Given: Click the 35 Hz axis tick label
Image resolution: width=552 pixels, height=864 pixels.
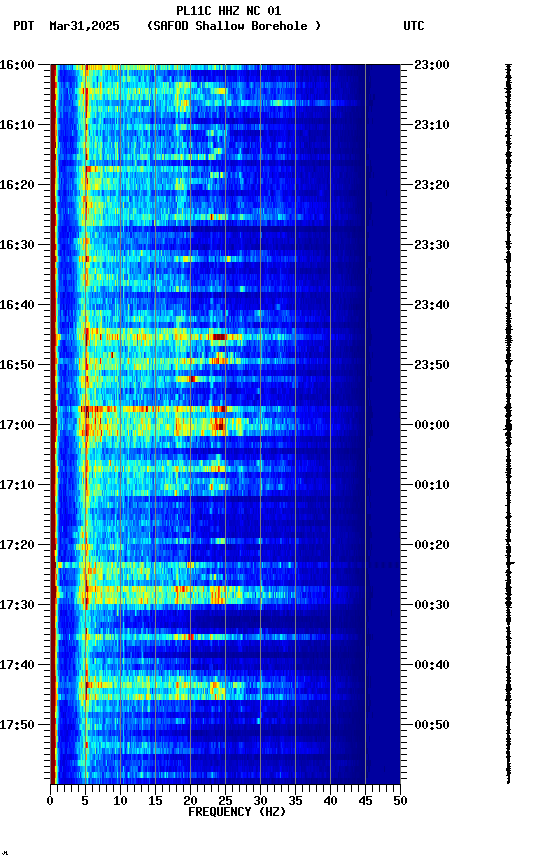Looking at the screenshot, I should pos(295,801).
